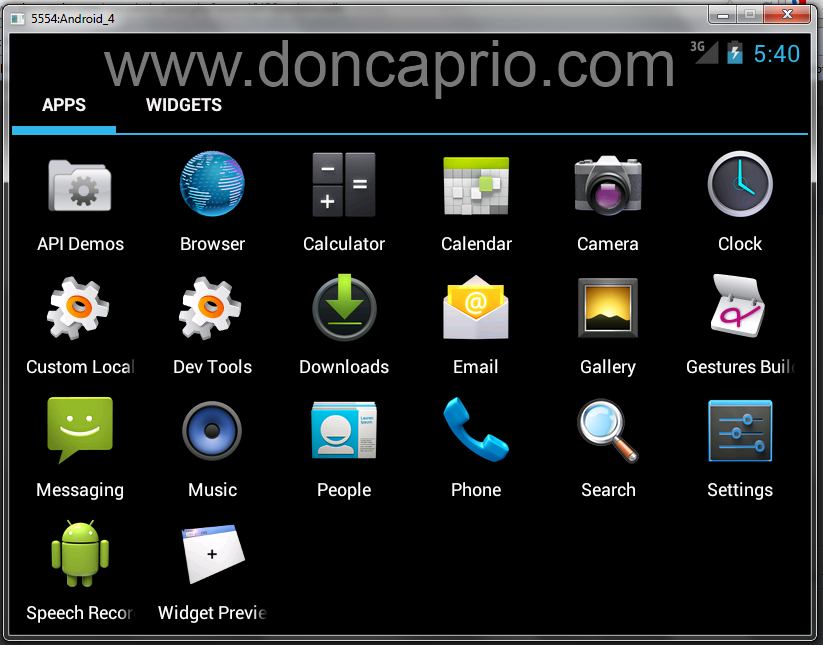The image size is (823, 645).
Task: Click the "Search" label text
Action: click(x=608, y=490)
